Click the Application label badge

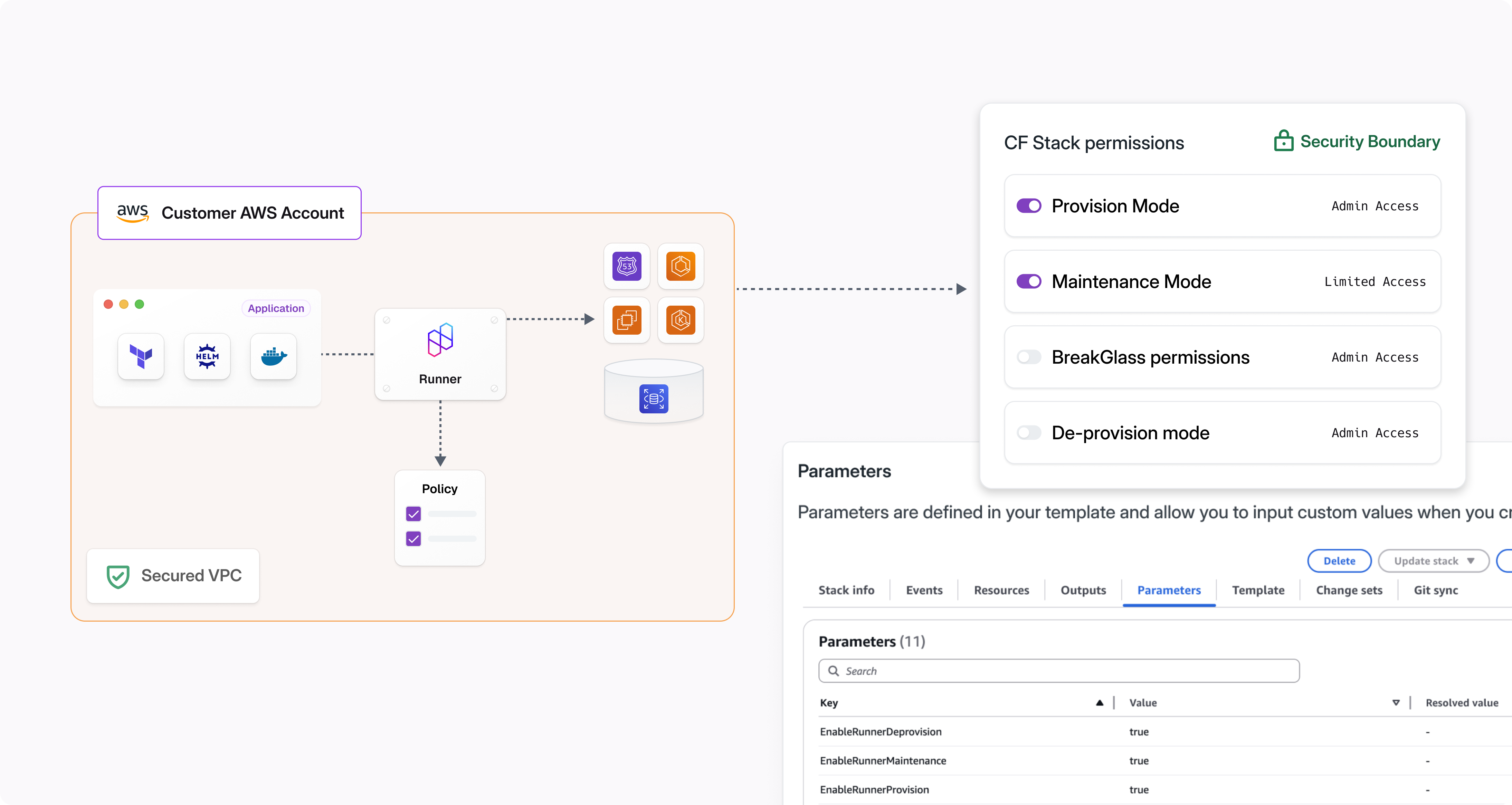pyautogui.click(x=276, y=309)
